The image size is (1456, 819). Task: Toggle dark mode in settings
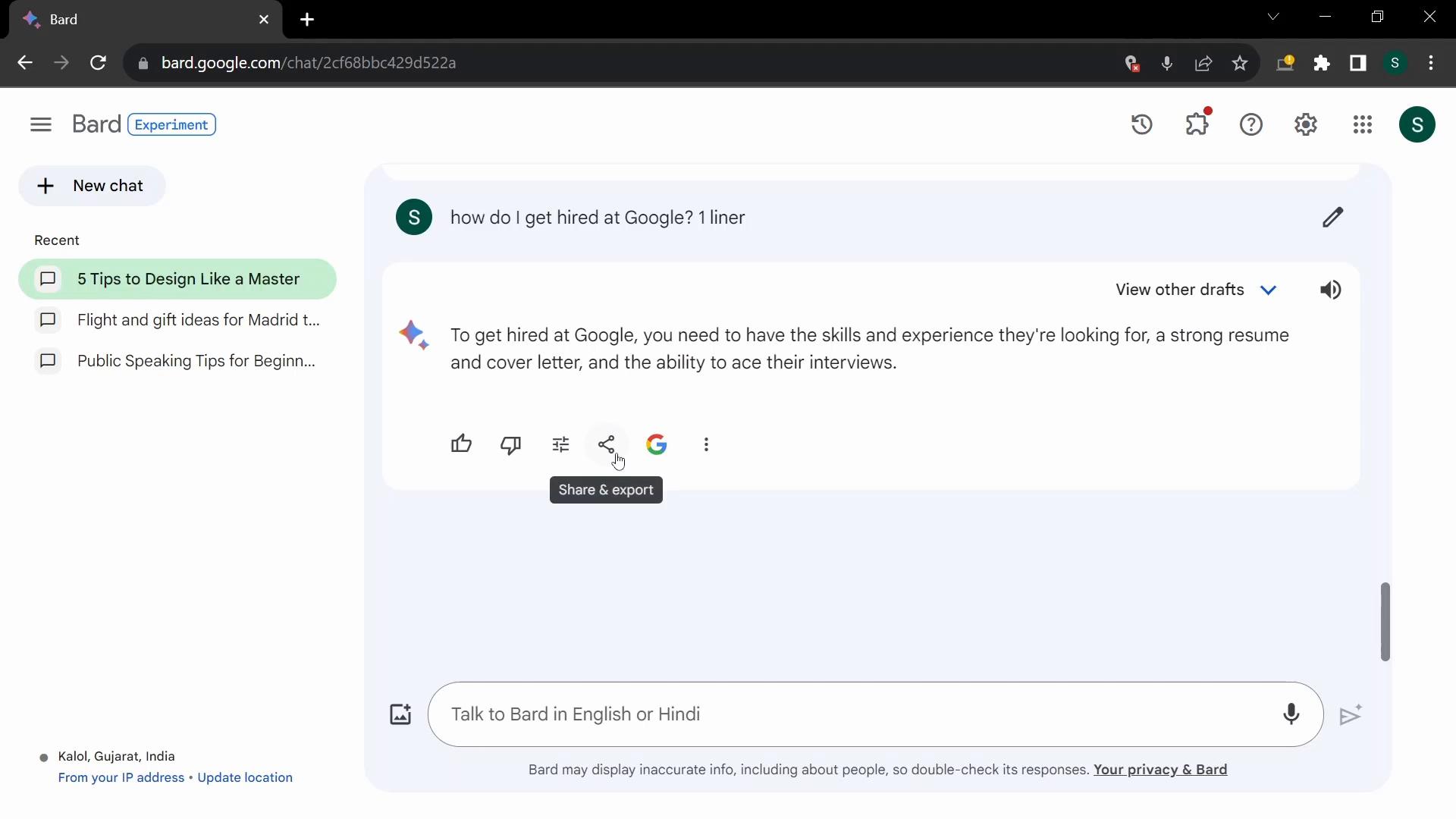click(x=1306, y=124)
